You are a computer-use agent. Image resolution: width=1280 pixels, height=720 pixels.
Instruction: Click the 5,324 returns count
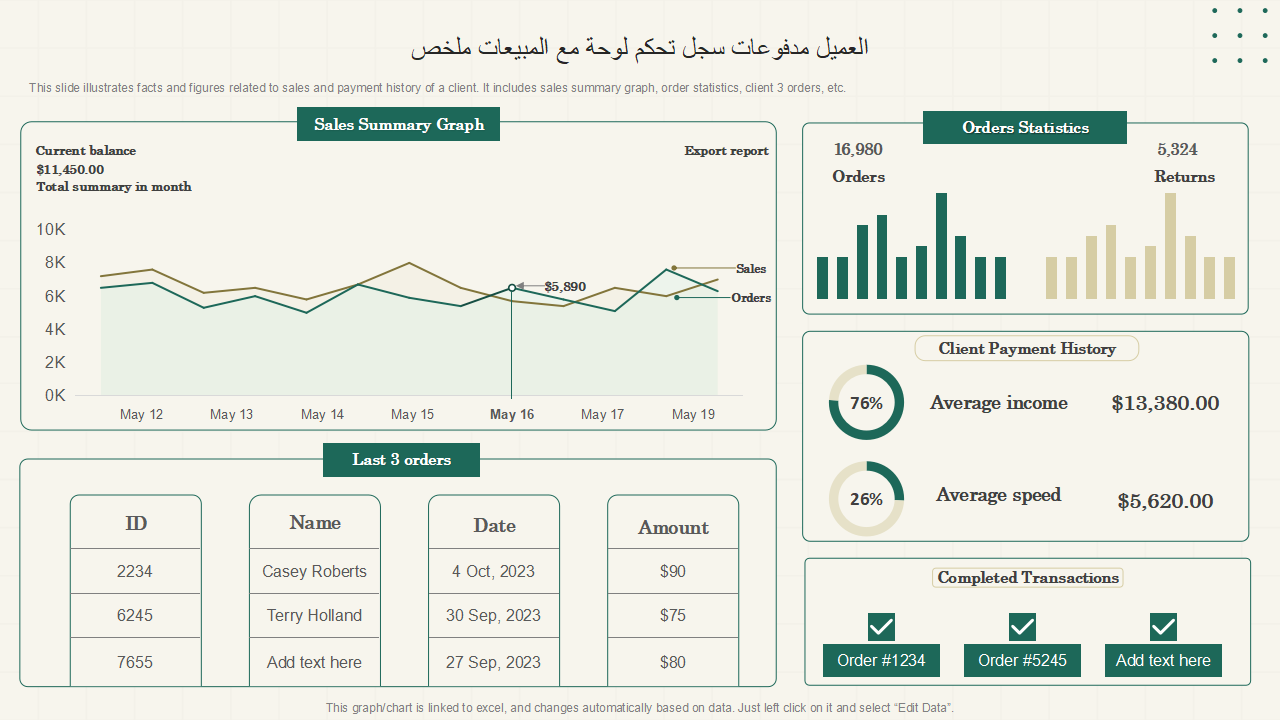1177,150
